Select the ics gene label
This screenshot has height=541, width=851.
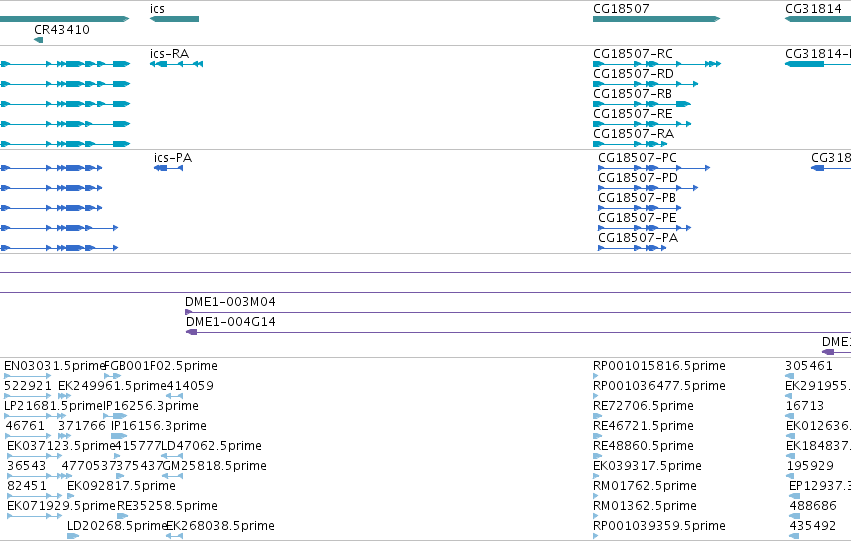point(157,9)
